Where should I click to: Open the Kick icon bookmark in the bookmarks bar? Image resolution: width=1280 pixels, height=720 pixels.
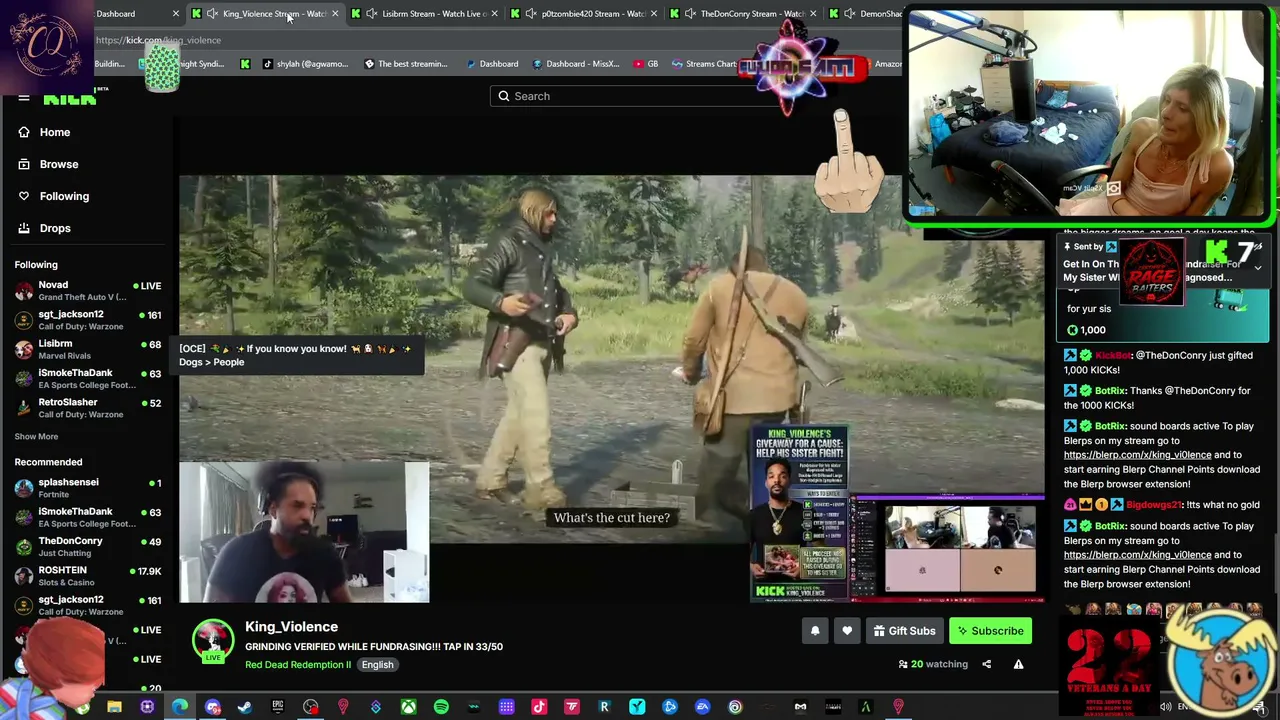click(245, 64)
